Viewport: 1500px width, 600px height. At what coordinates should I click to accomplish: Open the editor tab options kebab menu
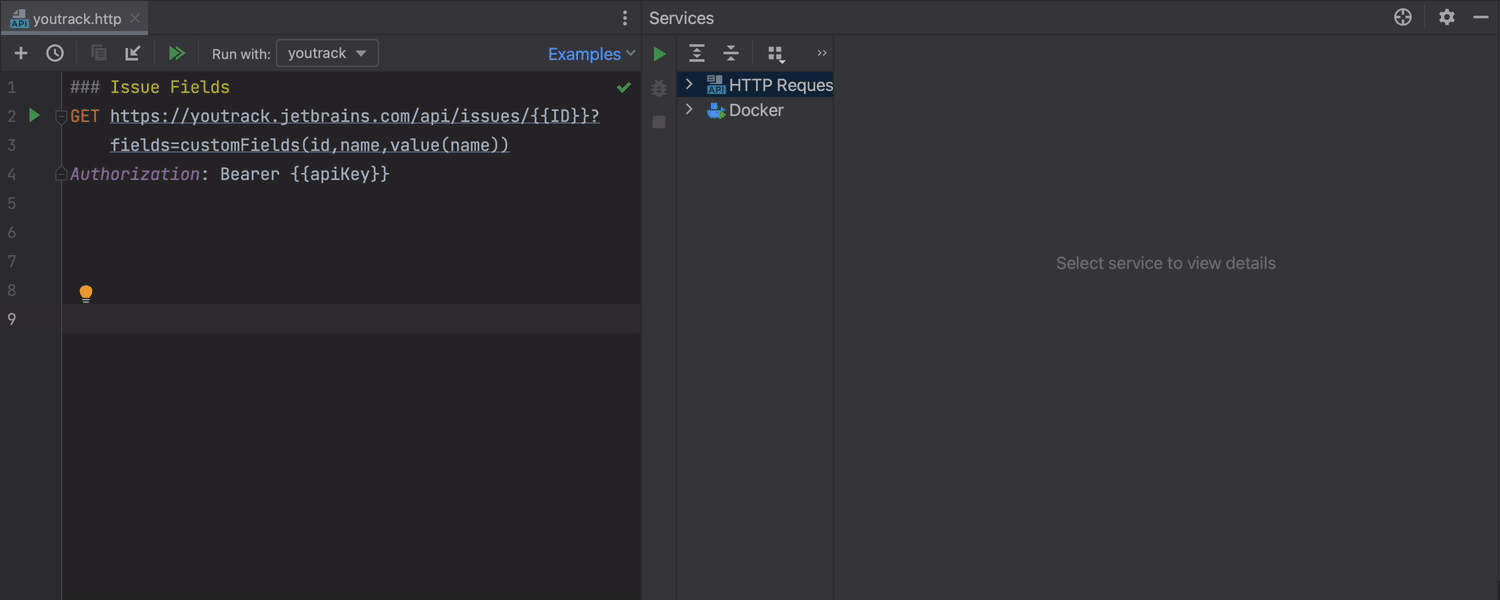[625, 18]
